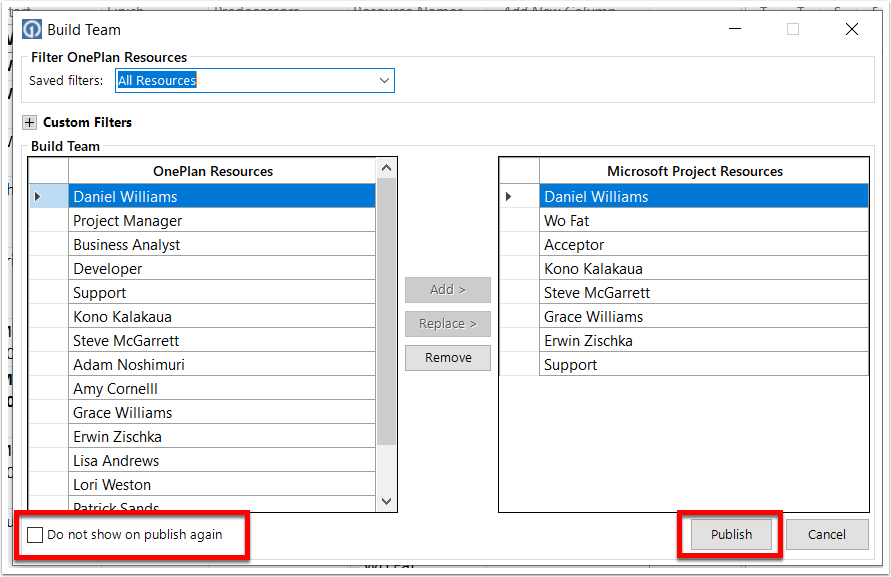Click the Add > button
The height and width of the screenshot is (577, 891).
[x=447, y=290]
